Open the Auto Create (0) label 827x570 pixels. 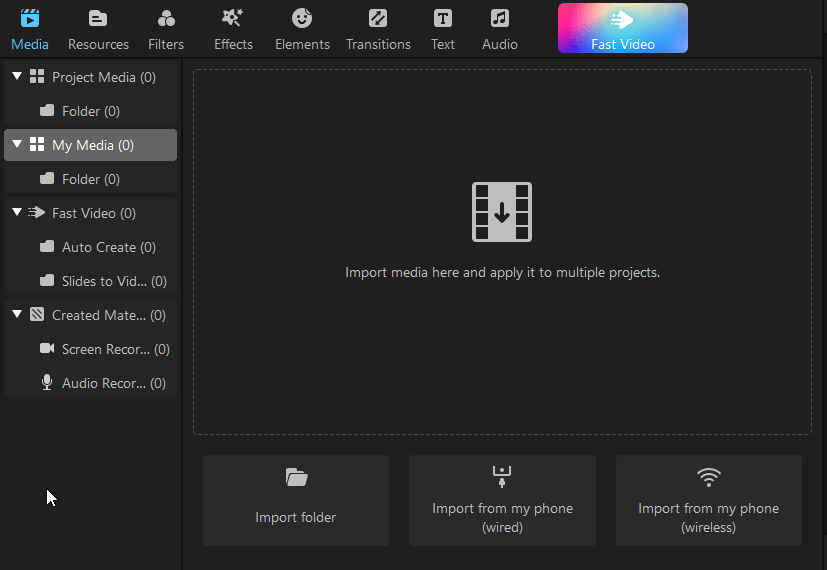(109, 247)
